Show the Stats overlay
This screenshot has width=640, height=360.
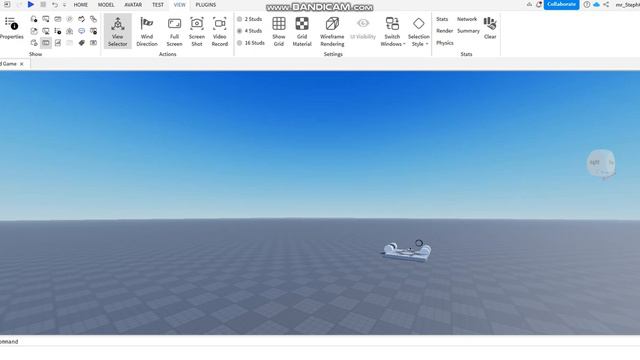pos(442,19)
